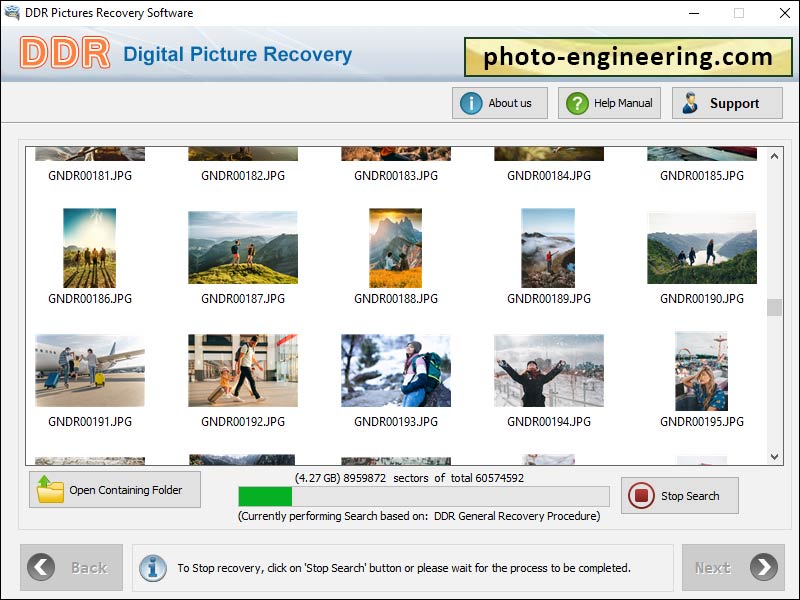Click the left arrow icon on Back button
The height and width of the screenshot is (600, 800).
40,567
